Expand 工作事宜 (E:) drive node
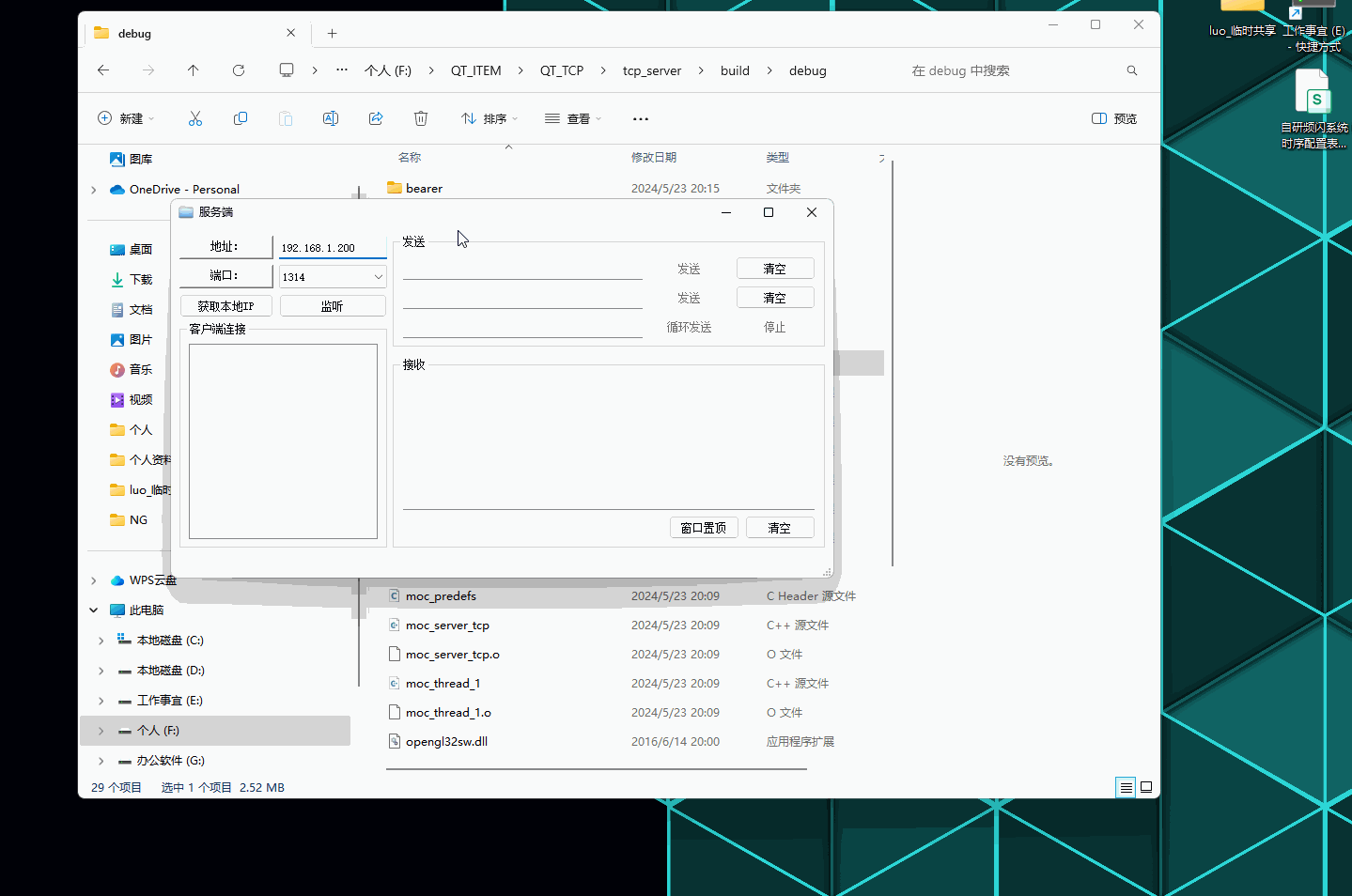 click(101, 701)
